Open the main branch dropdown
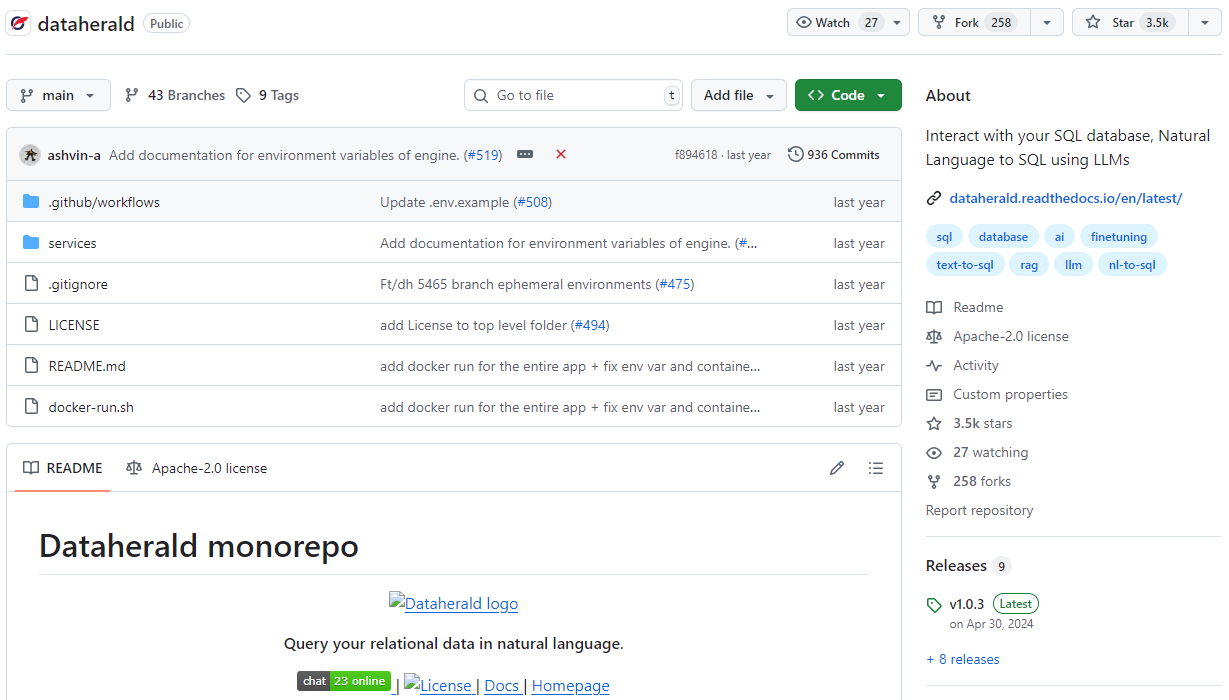The height and width of the screenshot is (700, 1229). [57, 94]
